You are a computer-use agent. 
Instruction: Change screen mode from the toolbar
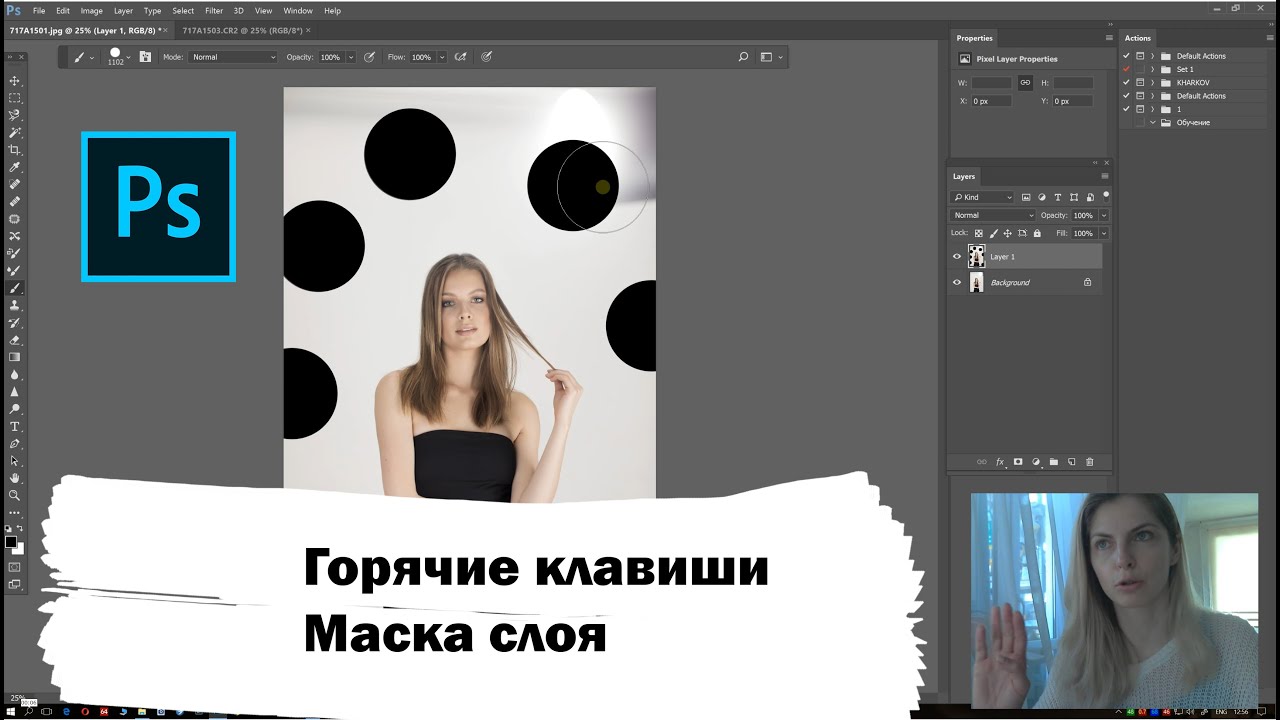[x=14, y=584]
